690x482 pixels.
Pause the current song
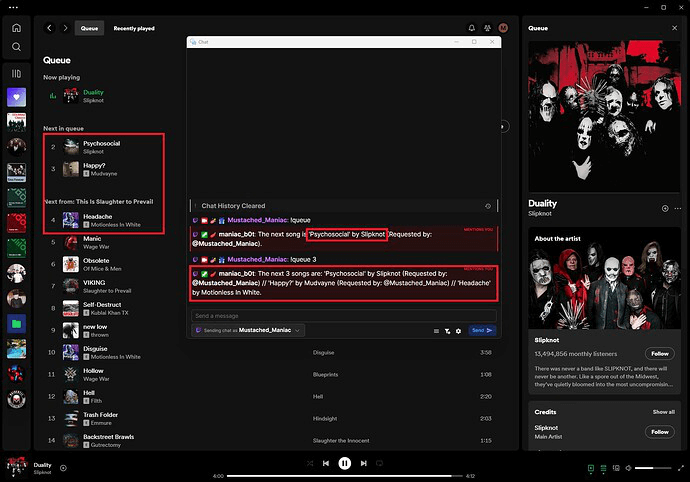(345, 463)
